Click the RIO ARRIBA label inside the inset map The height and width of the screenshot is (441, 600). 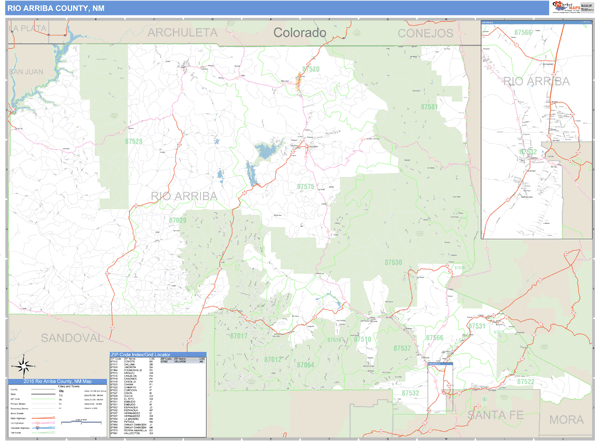[x=538, y=80]
